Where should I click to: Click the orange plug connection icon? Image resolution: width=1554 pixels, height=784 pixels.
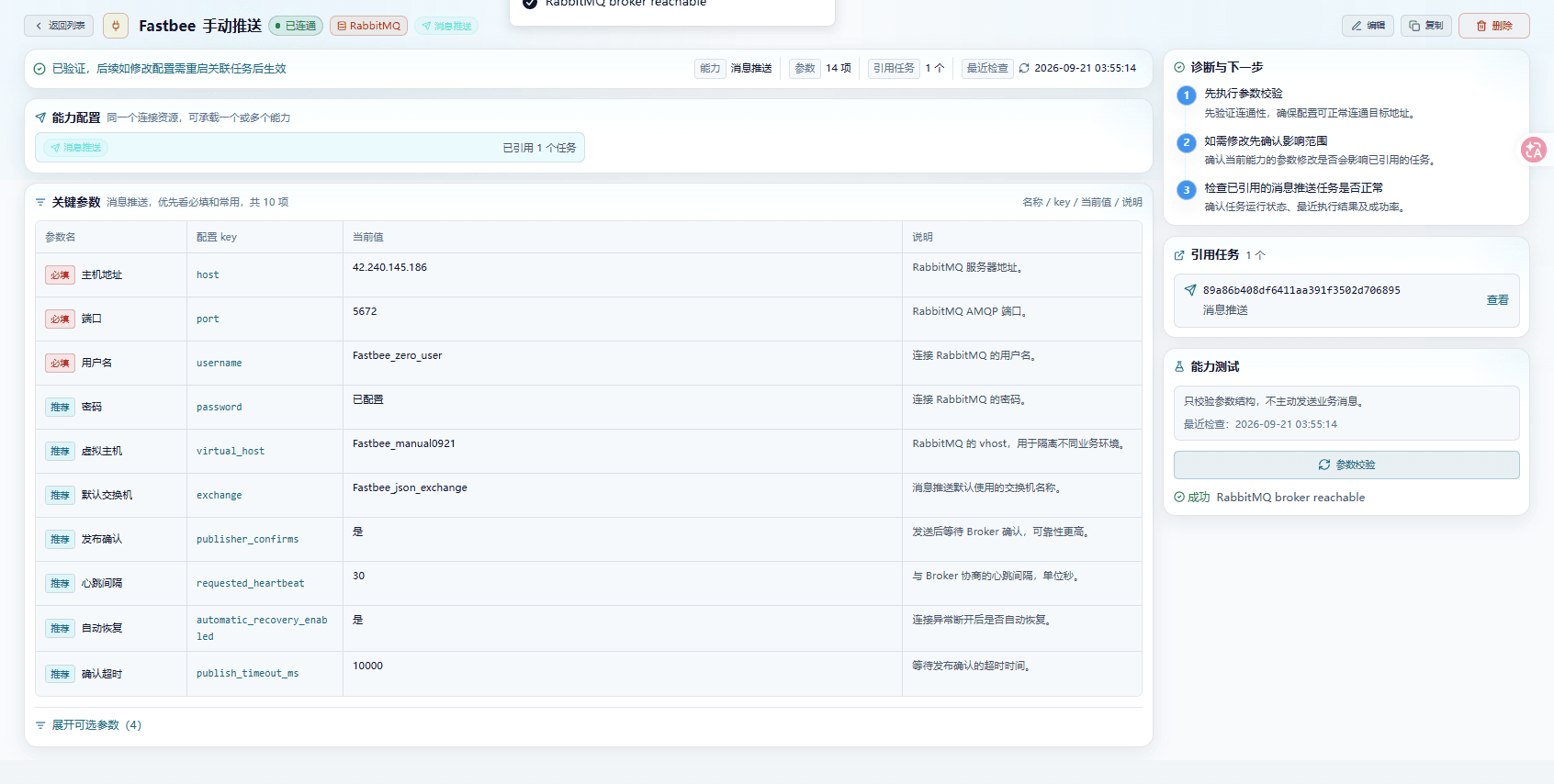click(x=116, y=26)
